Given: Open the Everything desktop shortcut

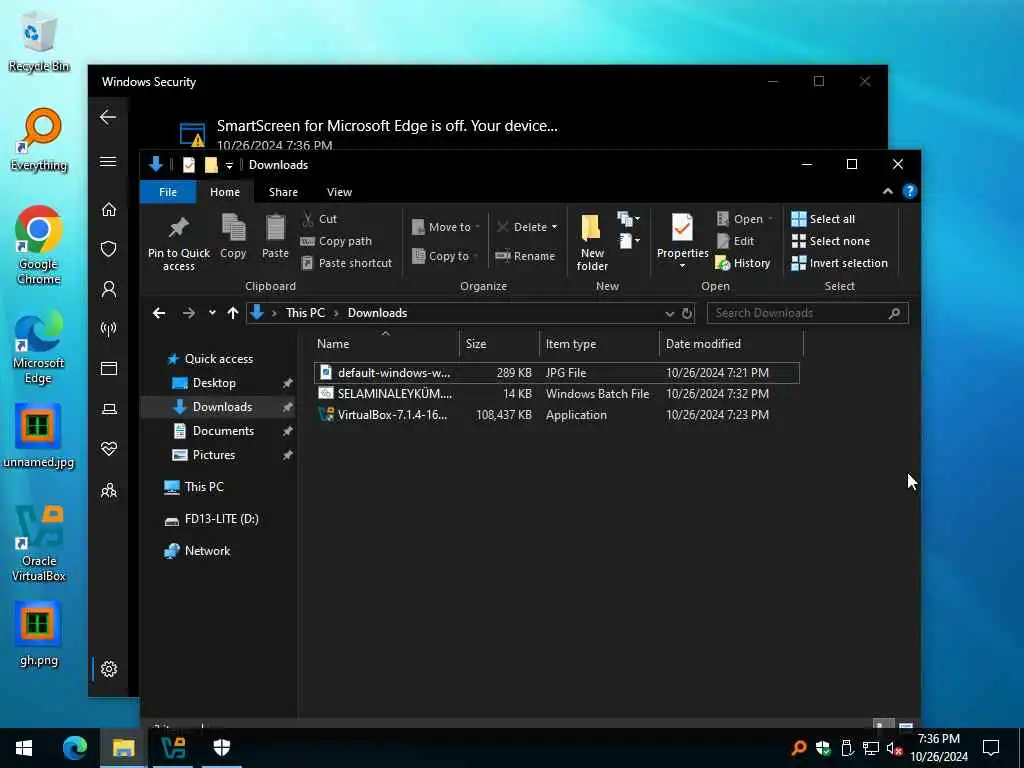Looking at the screenshot, I should click(x=39, y=141).
